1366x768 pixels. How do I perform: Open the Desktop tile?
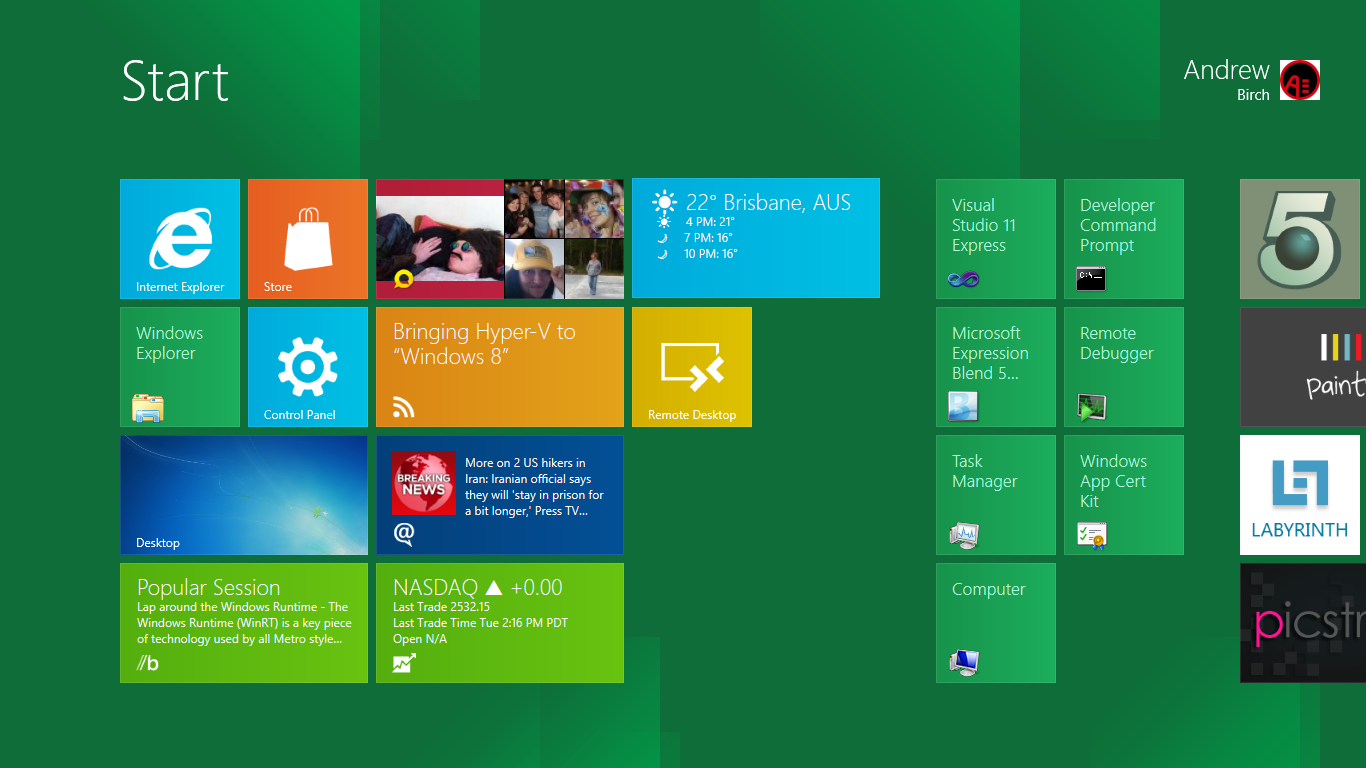click(x=244, y=495)
